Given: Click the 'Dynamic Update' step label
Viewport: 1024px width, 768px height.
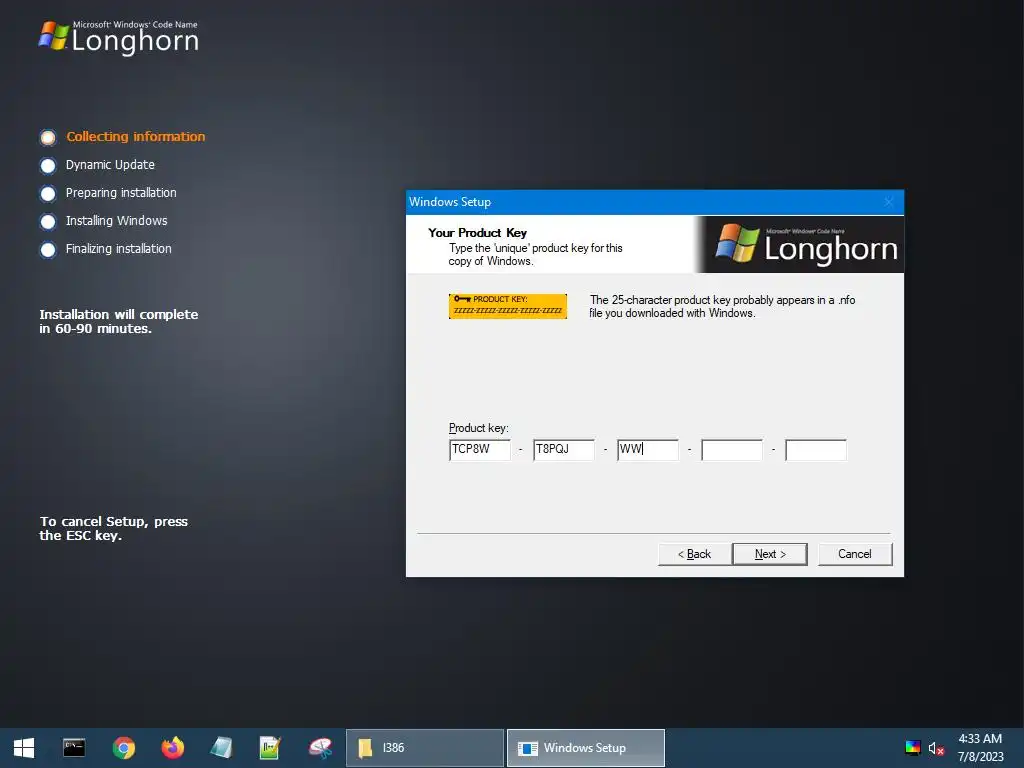Looking at the screenshot, I should 110,165.
